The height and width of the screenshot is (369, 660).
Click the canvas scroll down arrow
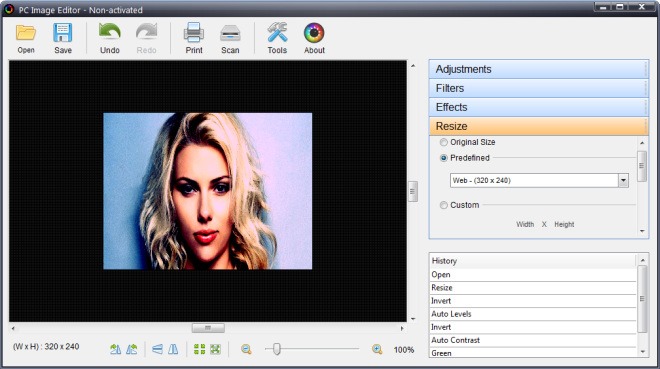click(x=413, y=319)
